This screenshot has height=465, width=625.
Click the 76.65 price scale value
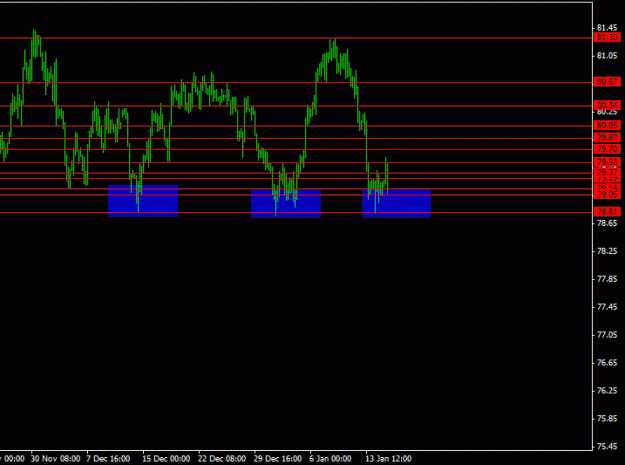point(607,363)
